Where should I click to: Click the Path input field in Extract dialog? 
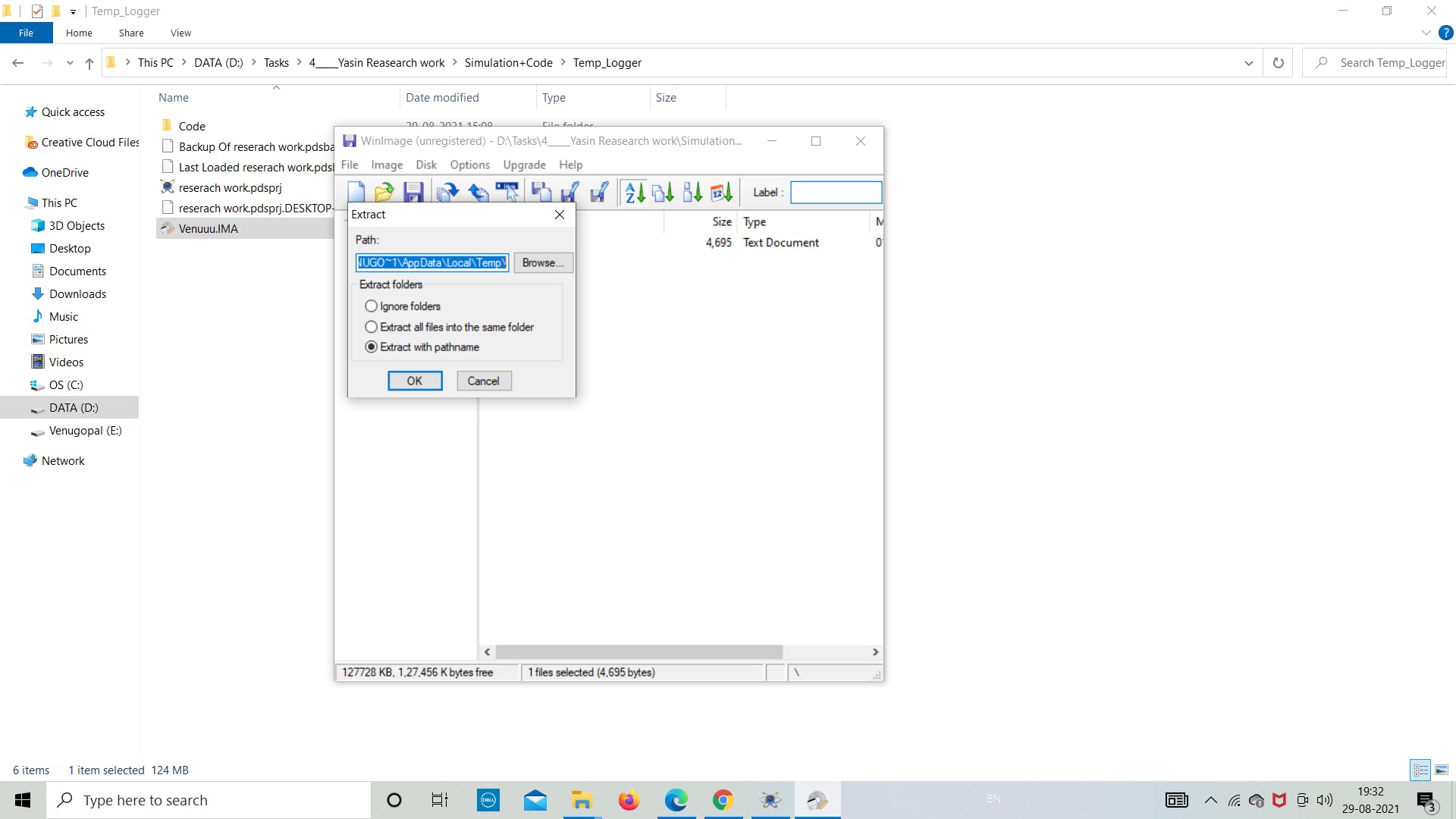pyautogui.click(x=433, y=262)
